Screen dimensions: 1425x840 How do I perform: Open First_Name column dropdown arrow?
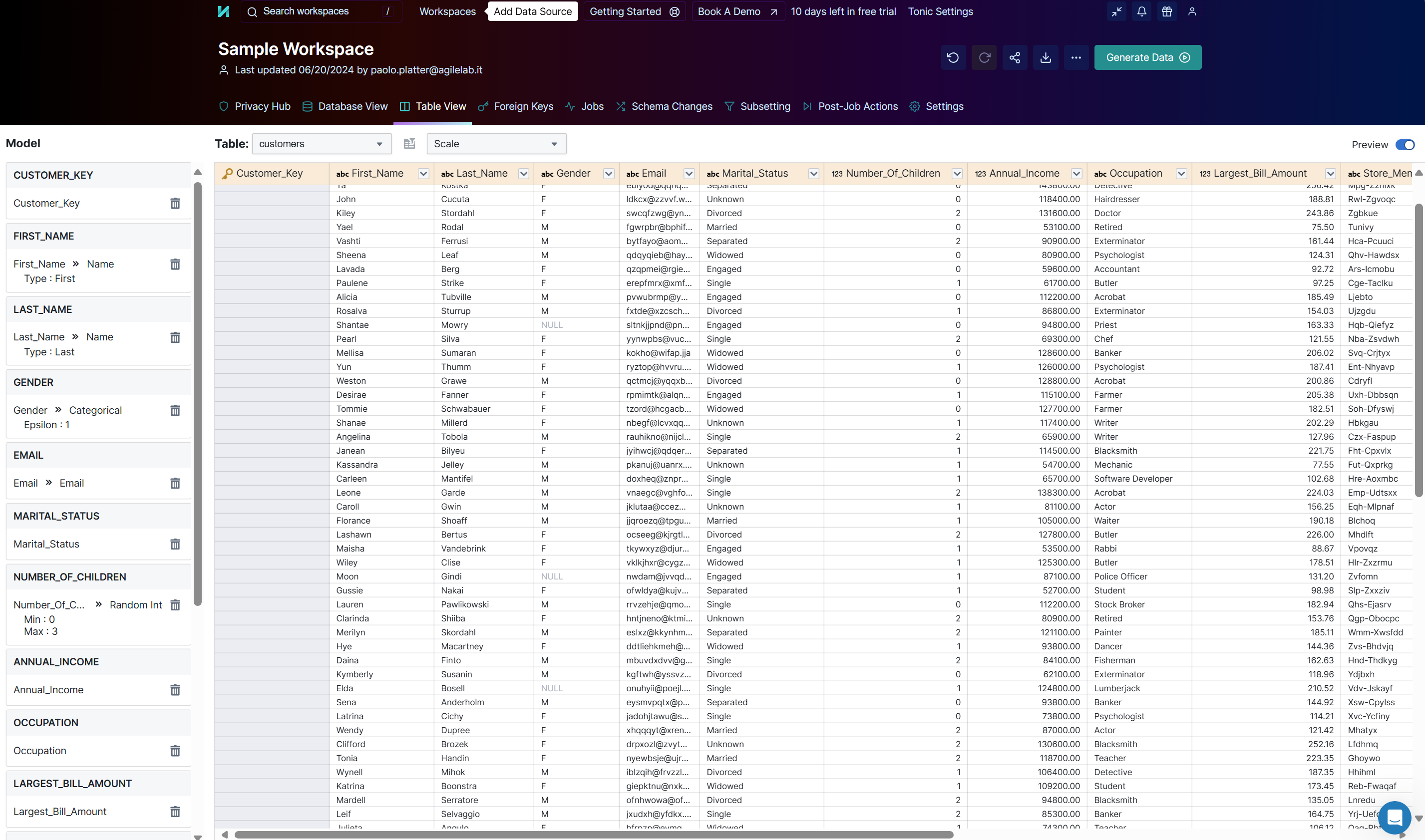coord(423,174)
